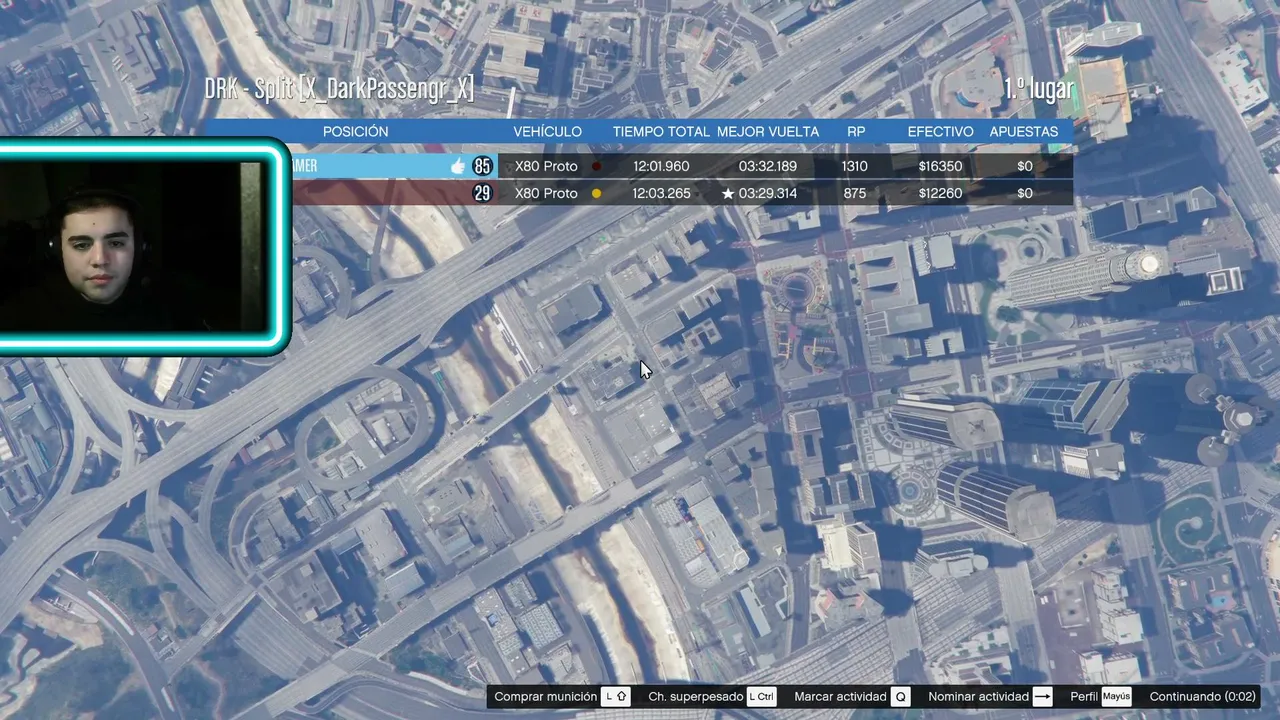Click the VEHÍCULO column header
1280x720 pixels.
click(547, 131)
